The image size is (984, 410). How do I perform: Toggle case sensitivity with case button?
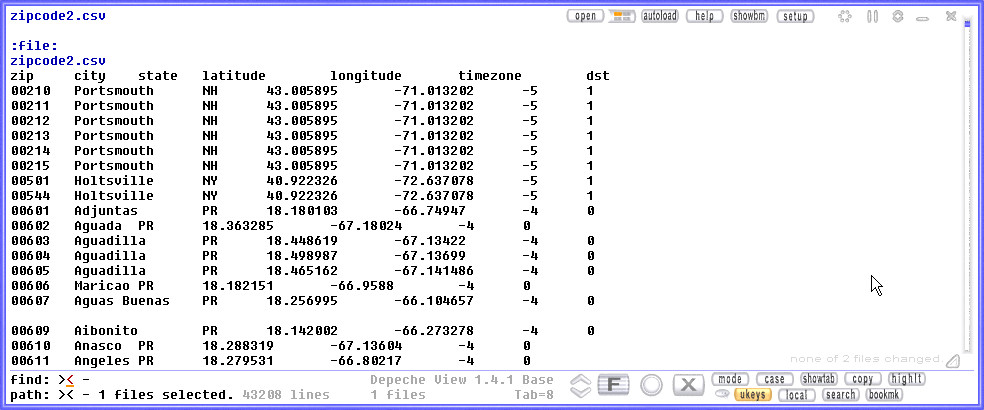coord(774,379)
